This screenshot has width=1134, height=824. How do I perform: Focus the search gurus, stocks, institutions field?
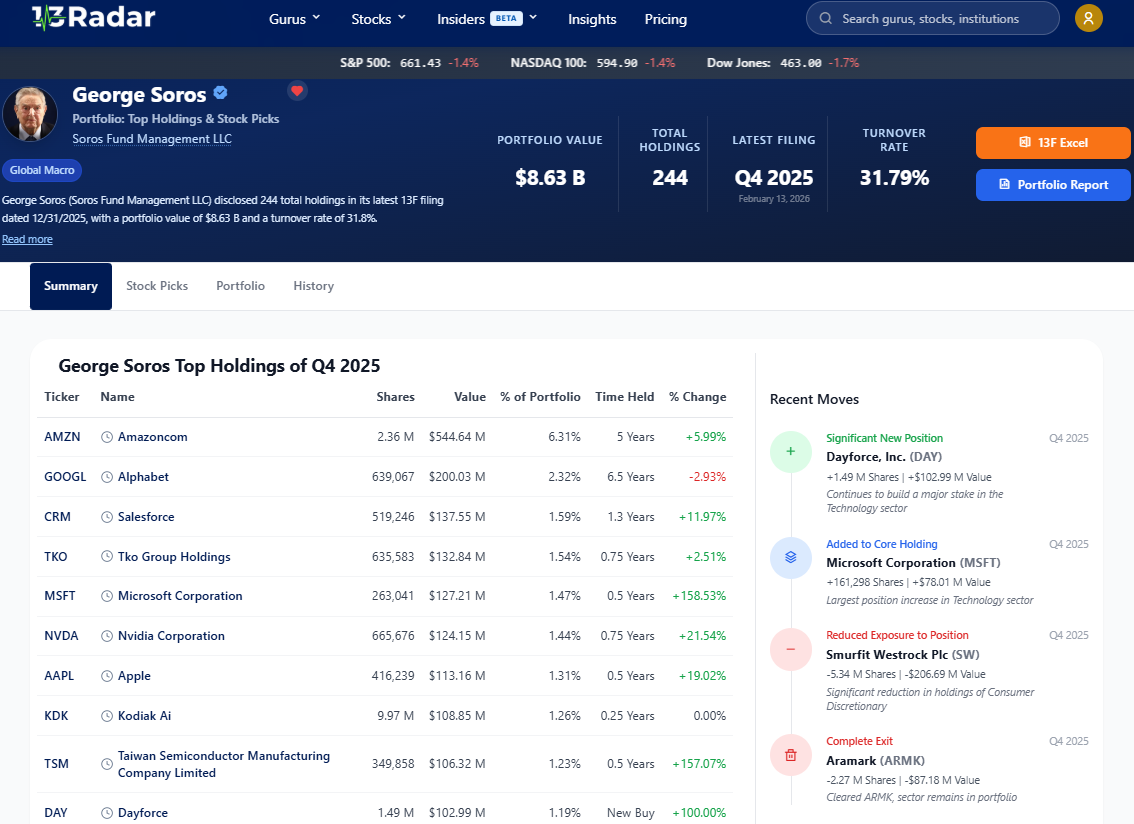point(932,19)
